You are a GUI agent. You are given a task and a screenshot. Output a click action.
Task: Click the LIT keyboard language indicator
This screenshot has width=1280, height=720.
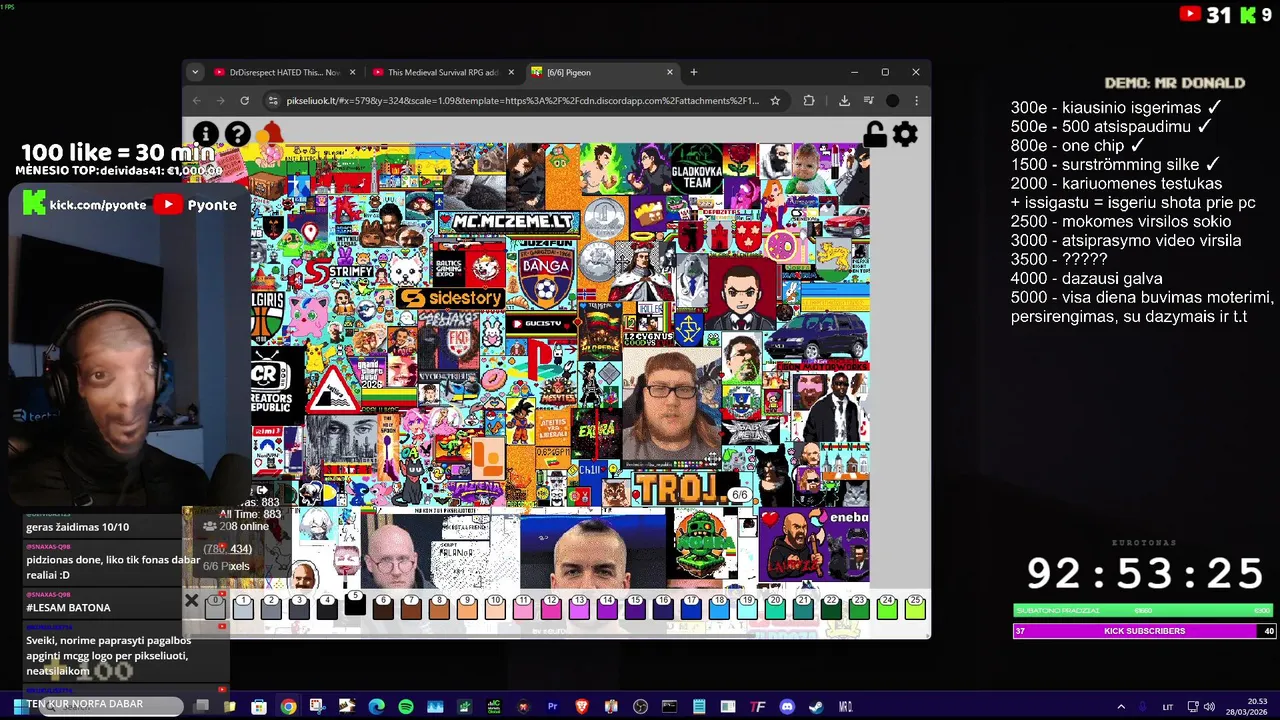coord(1167,707)
